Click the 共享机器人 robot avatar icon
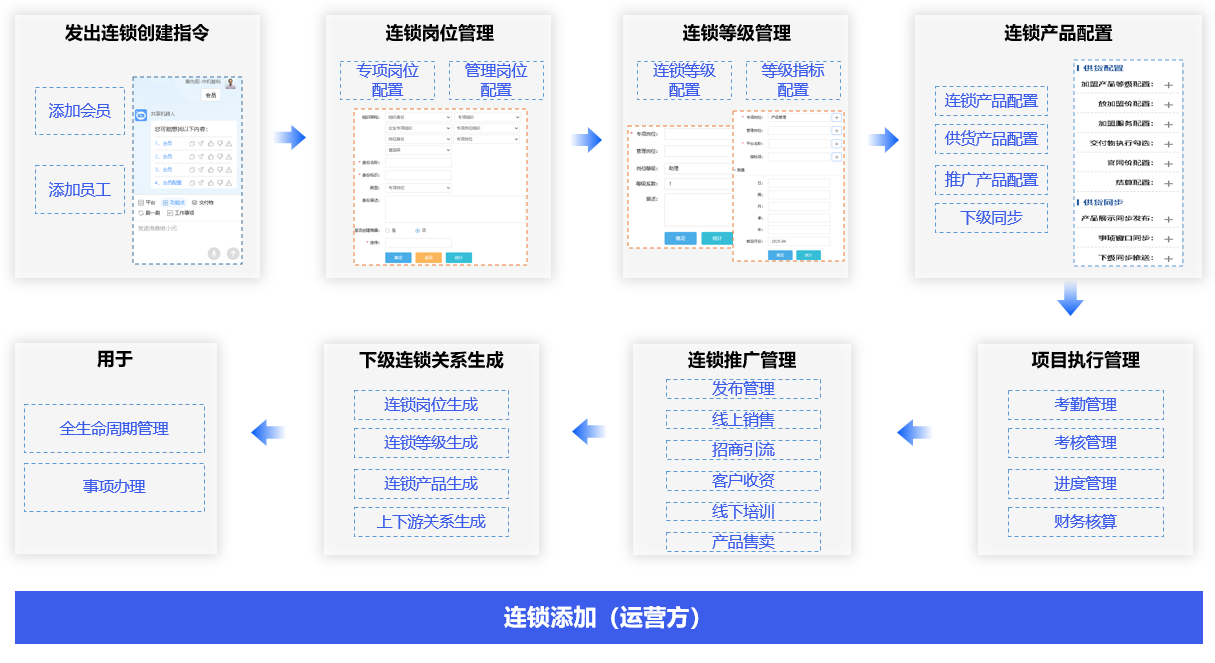This screenshot has width=1215, height=663. coord(141,116)
